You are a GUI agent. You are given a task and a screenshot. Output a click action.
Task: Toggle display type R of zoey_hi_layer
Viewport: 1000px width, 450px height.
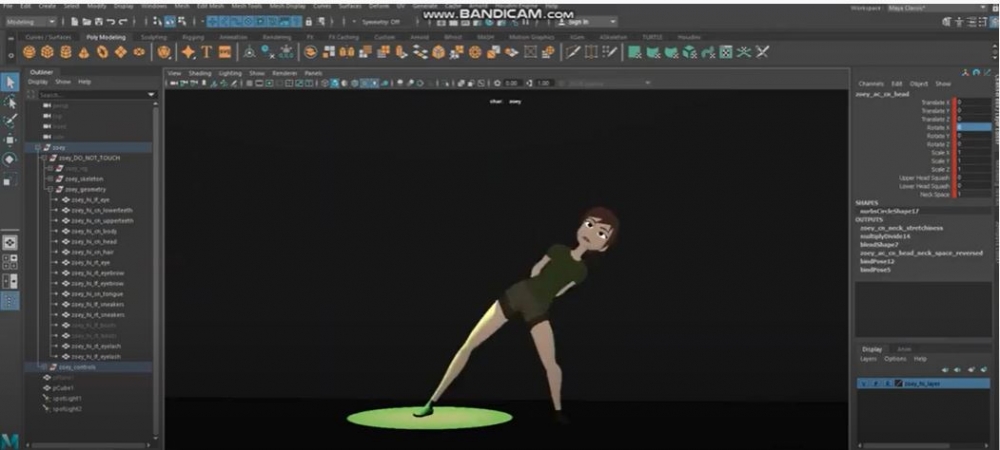click(x=887, y=384)
